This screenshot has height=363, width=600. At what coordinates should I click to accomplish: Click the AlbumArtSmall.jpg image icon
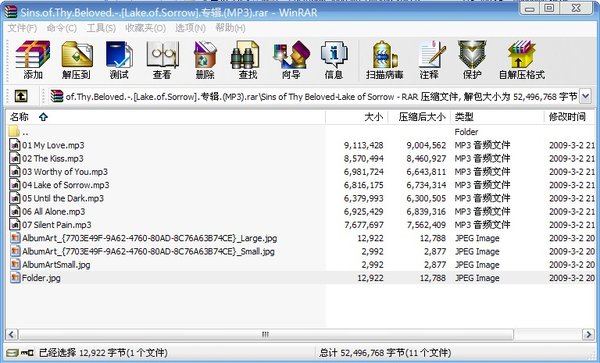coord(15,264)
